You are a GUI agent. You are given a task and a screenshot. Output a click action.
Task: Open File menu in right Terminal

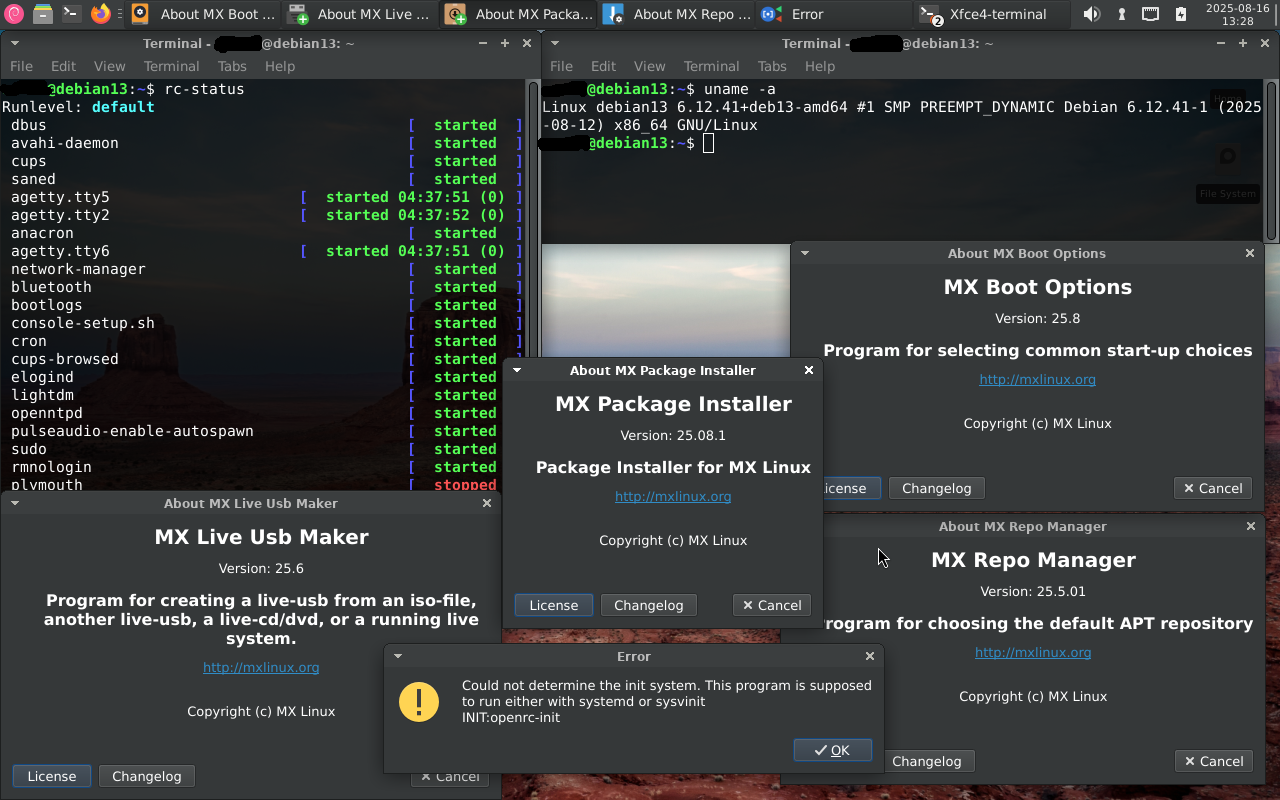point(561,66)
